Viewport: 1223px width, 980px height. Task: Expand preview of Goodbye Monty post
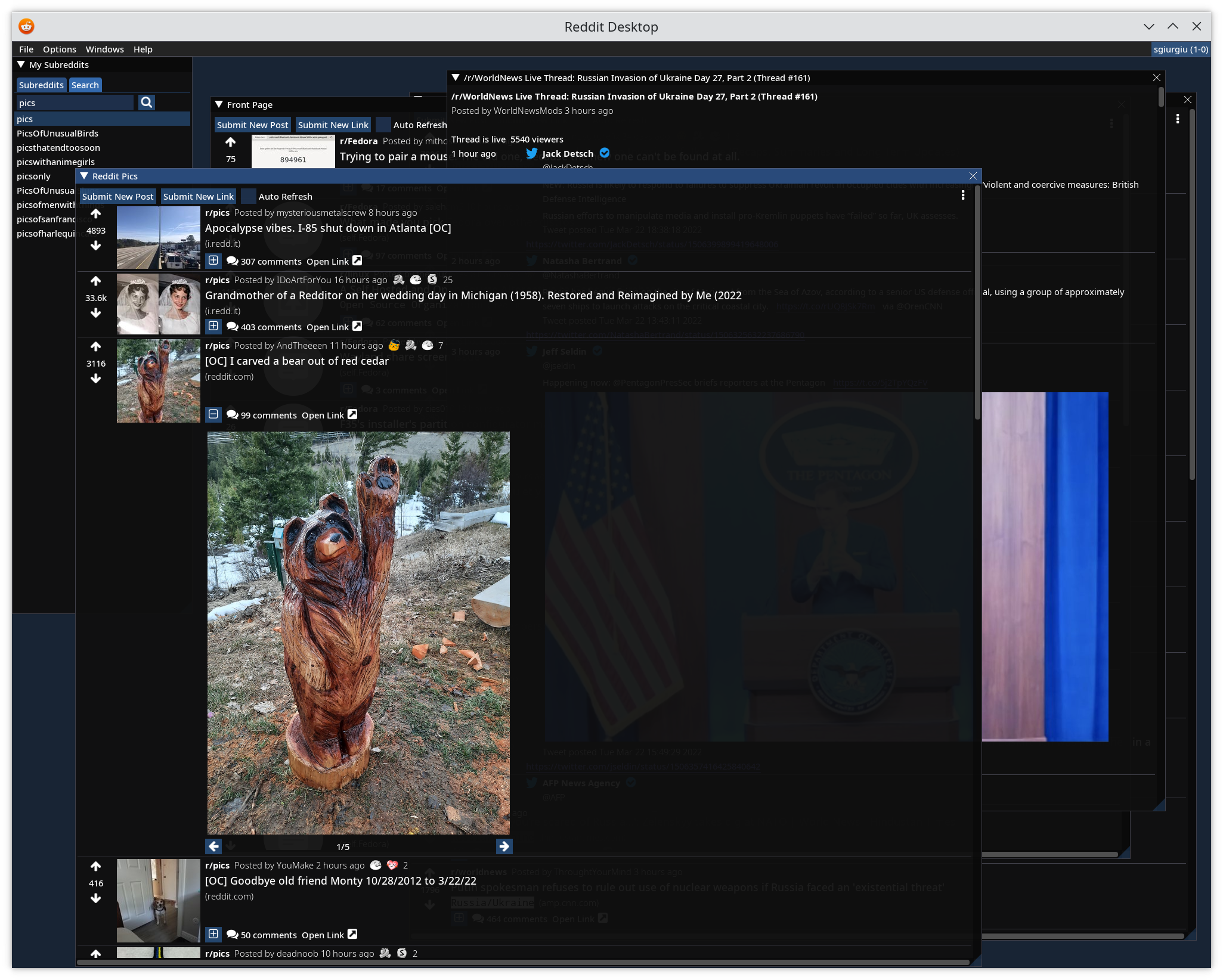pyautogui.click(x=213, y=934)
